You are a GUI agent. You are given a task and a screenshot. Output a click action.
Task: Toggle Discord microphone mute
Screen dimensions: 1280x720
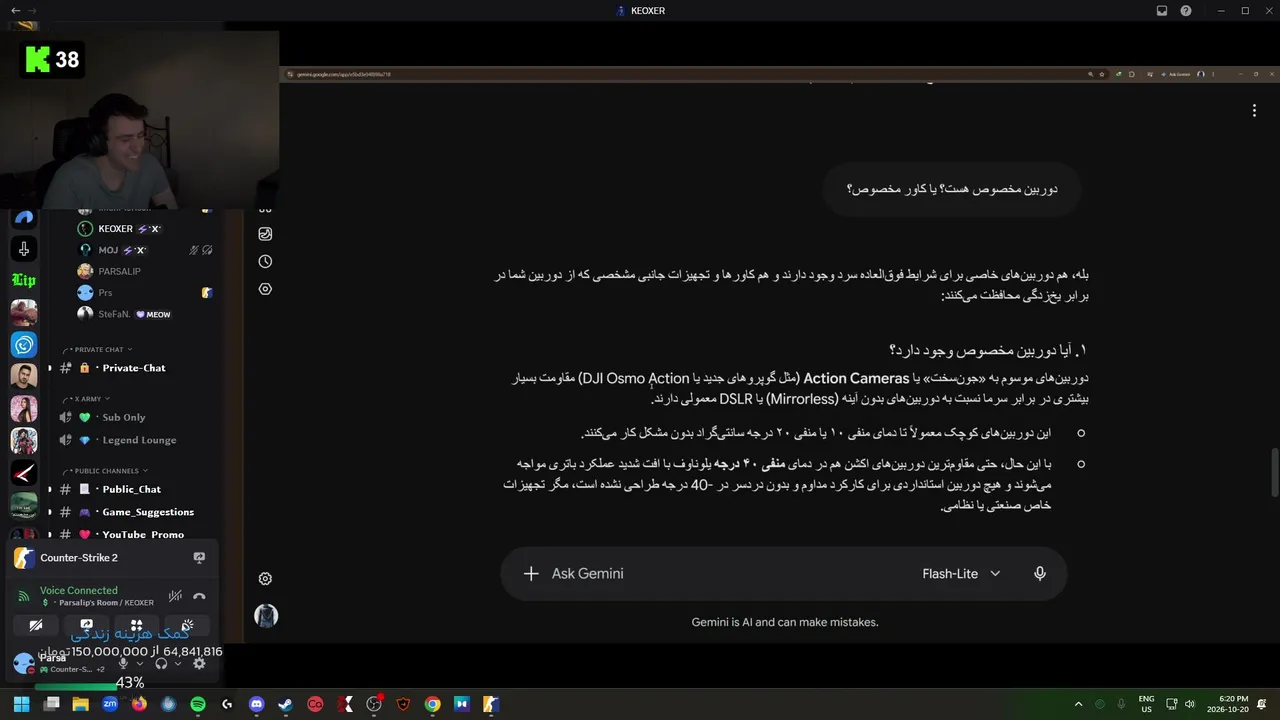[123, 663]
